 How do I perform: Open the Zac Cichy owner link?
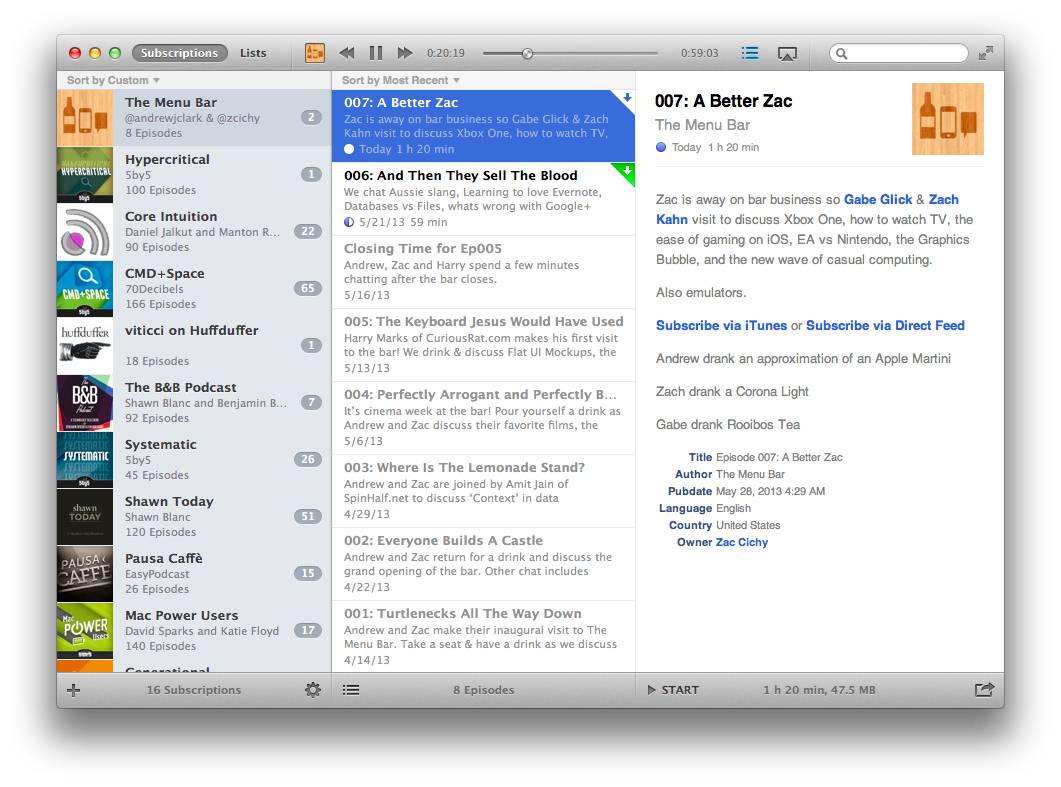[742, 542]
